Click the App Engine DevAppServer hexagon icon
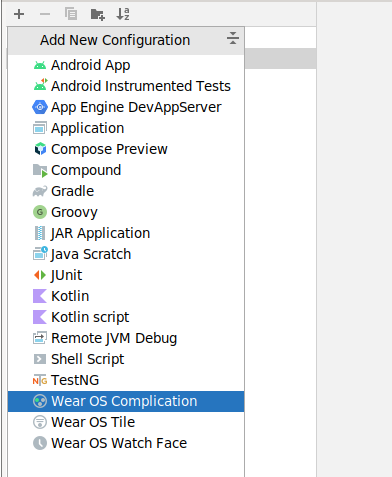Screen dimensions: 392x477 [40, 107]
